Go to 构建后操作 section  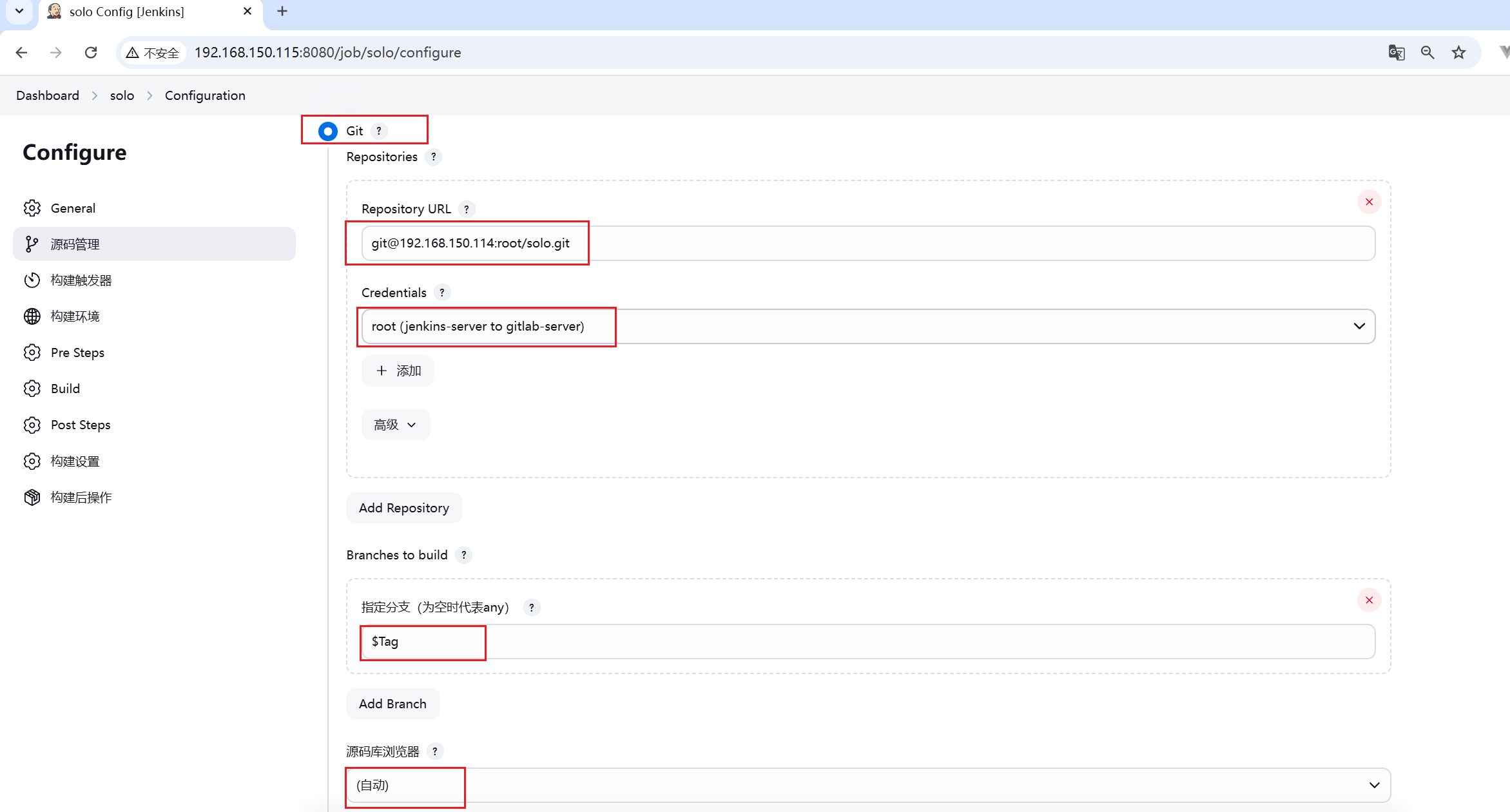154,498
